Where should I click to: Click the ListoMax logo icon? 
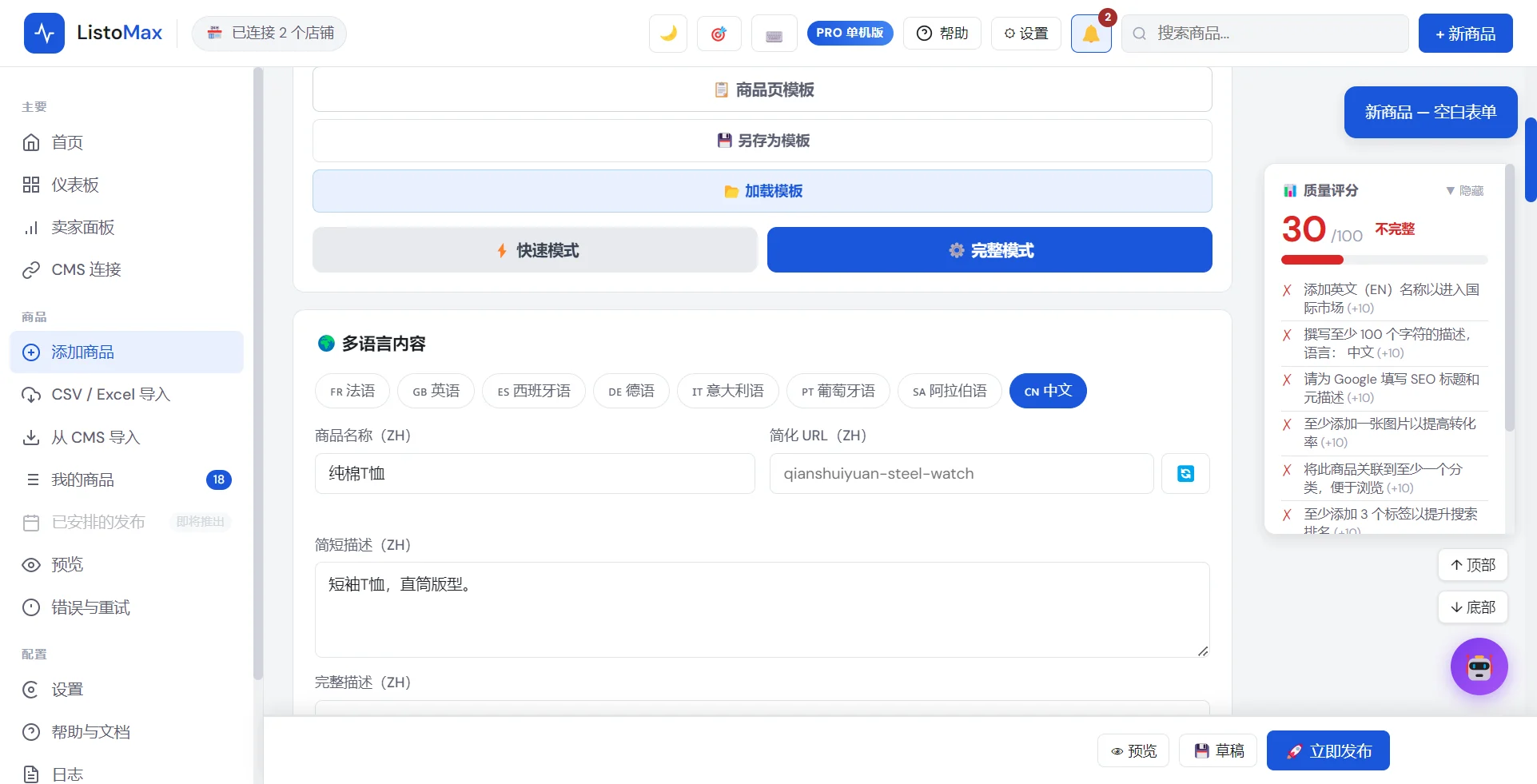pyautogui.click(x=44, y=33)
